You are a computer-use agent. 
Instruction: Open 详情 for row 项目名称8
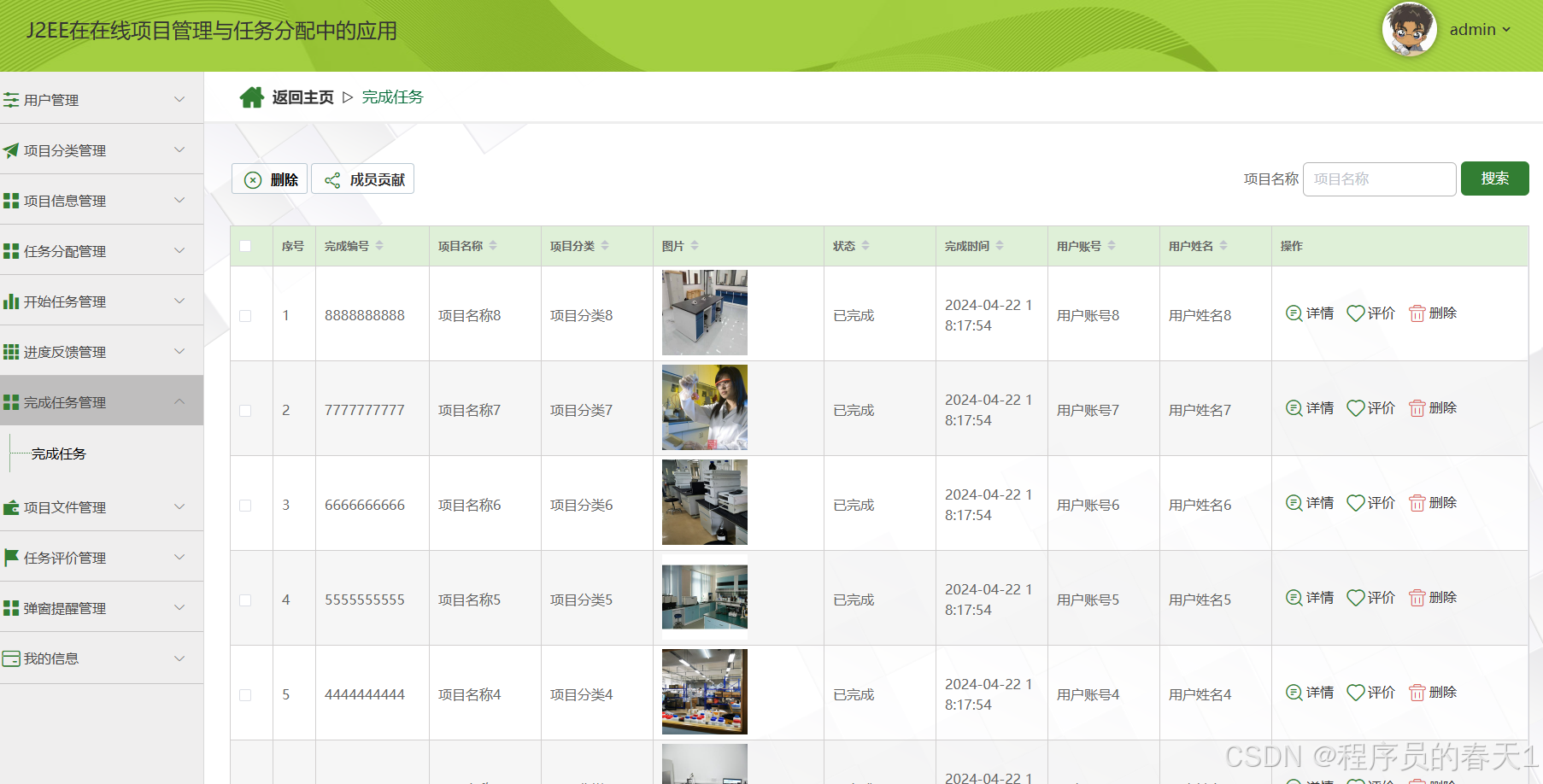click(x=1310, y=313)
